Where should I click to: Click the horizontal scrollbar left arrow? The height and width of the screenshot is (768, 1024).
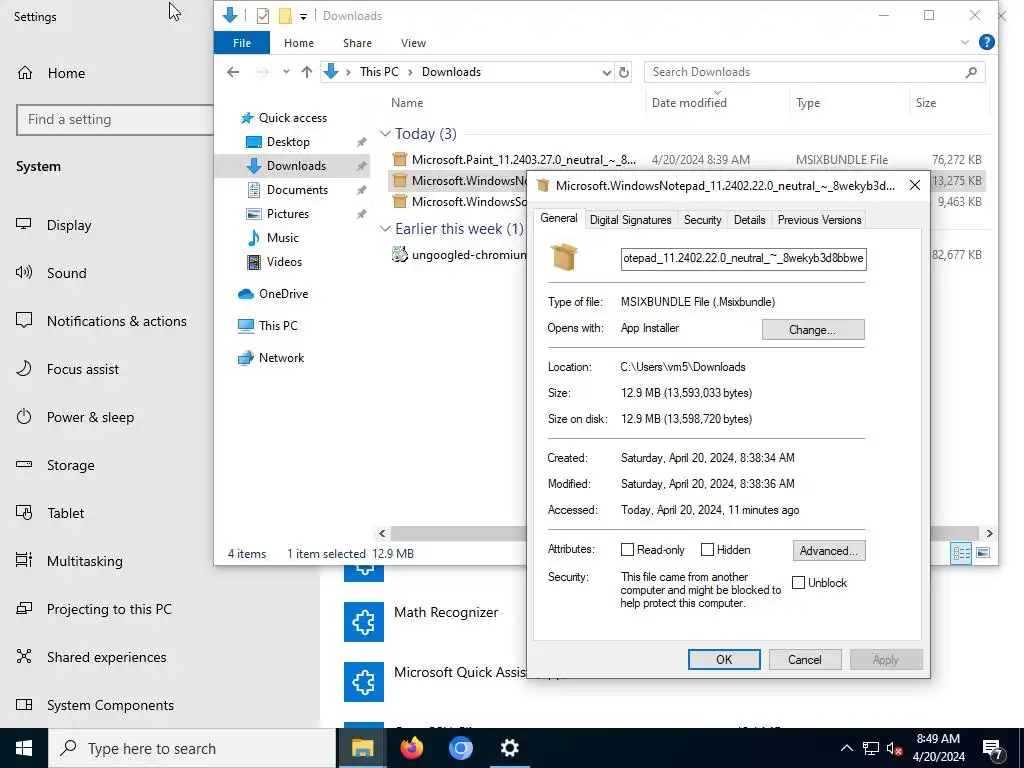[382, 534]
